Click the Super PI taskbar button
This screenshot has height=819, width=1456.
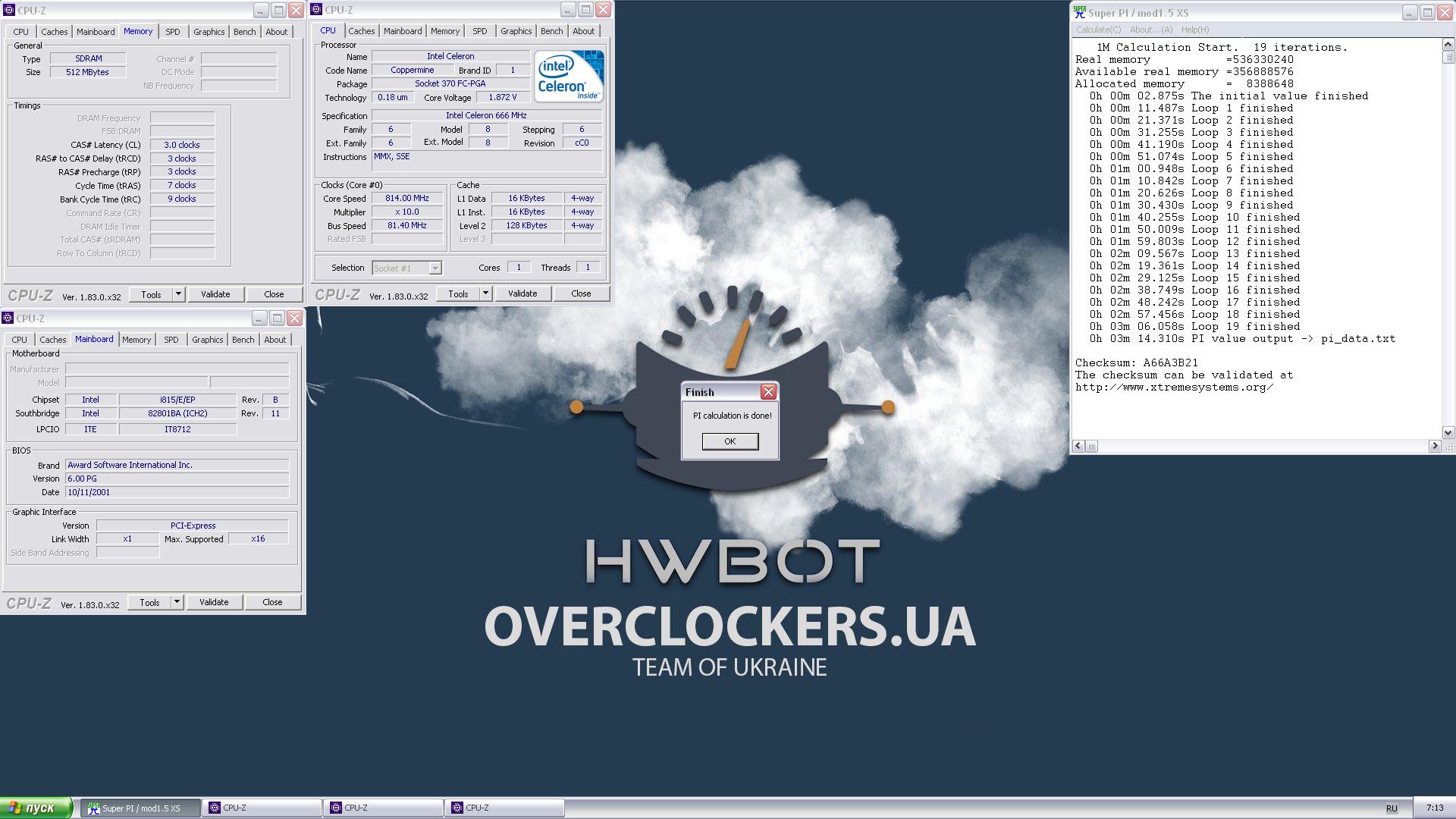click(141, 808)
